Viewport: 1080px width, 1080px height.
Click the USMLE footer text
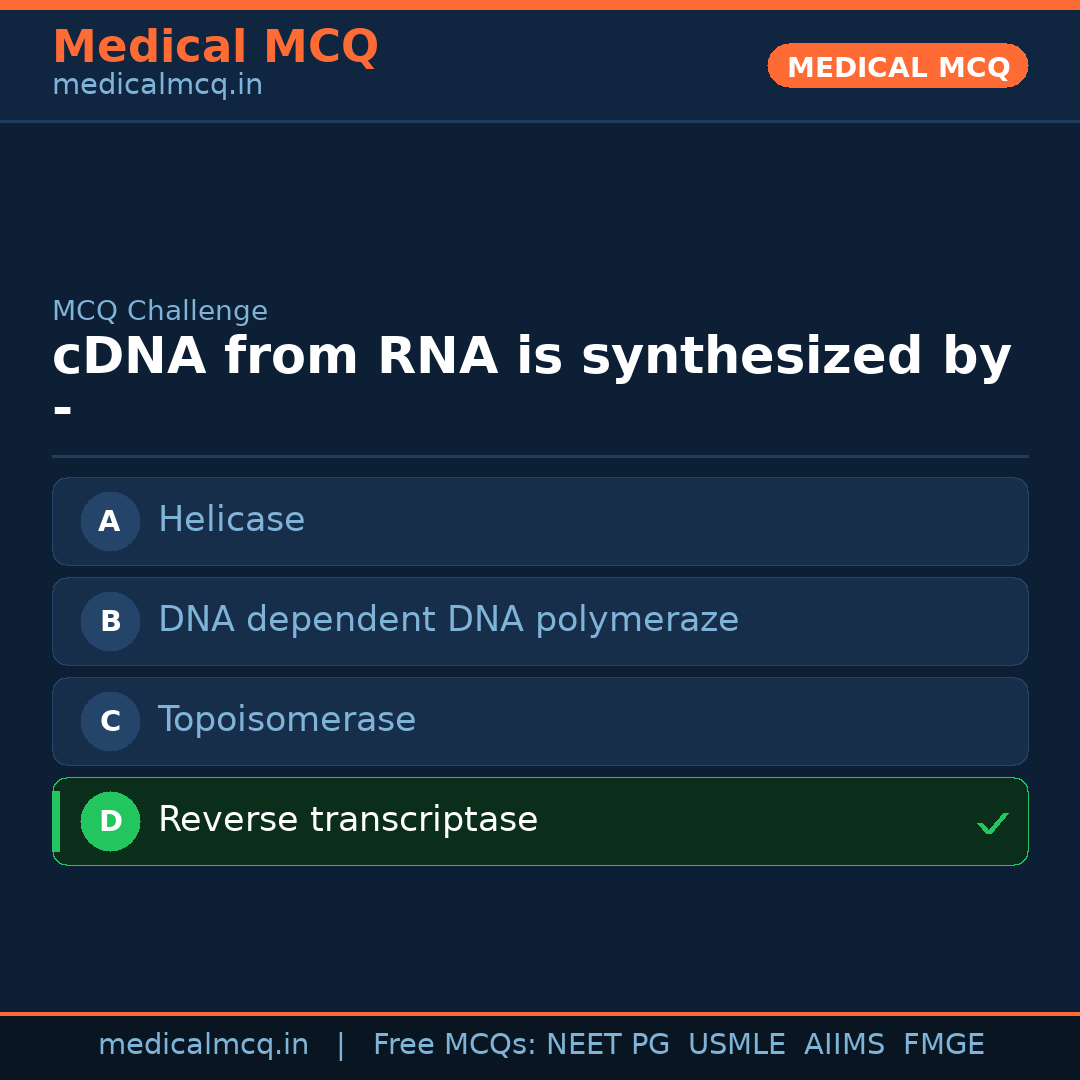pos(736,1045)
